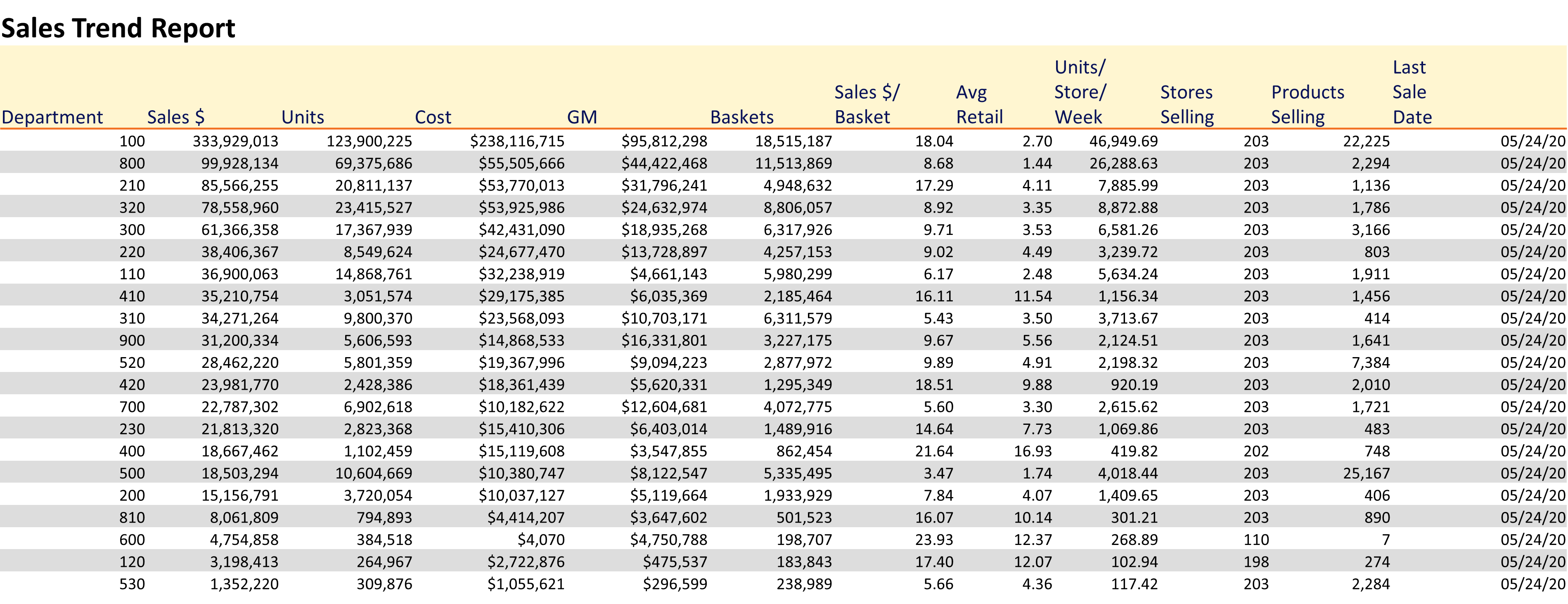The image size is (1568, 604).
Task: Click department 100 cell
Action: 132,141
